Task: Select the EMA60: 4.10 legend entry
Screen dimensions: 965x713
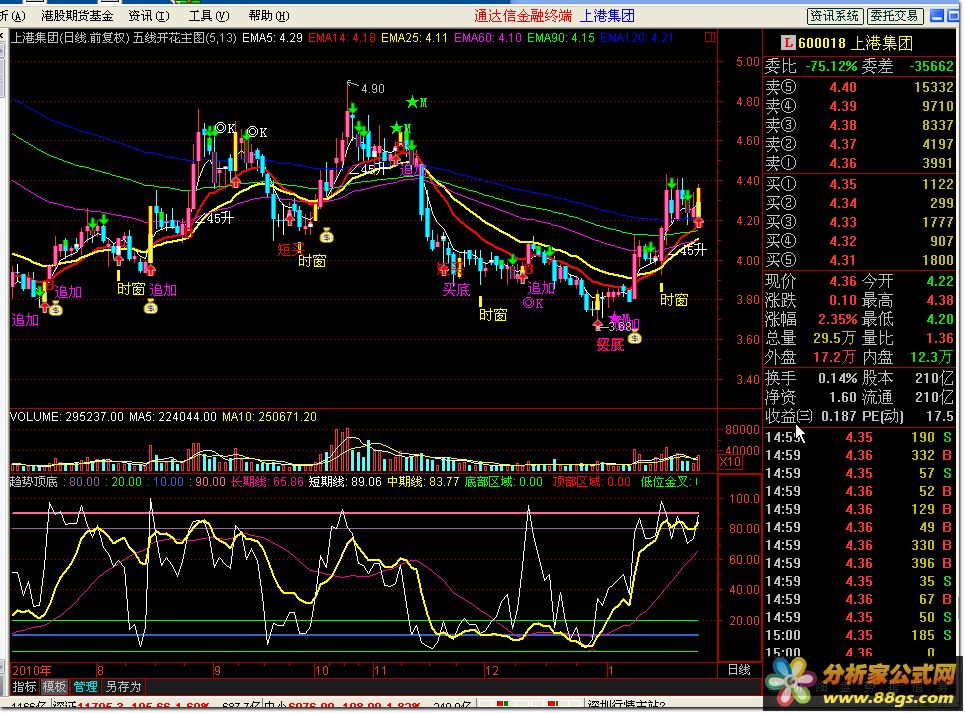Action: click(487, 38)
